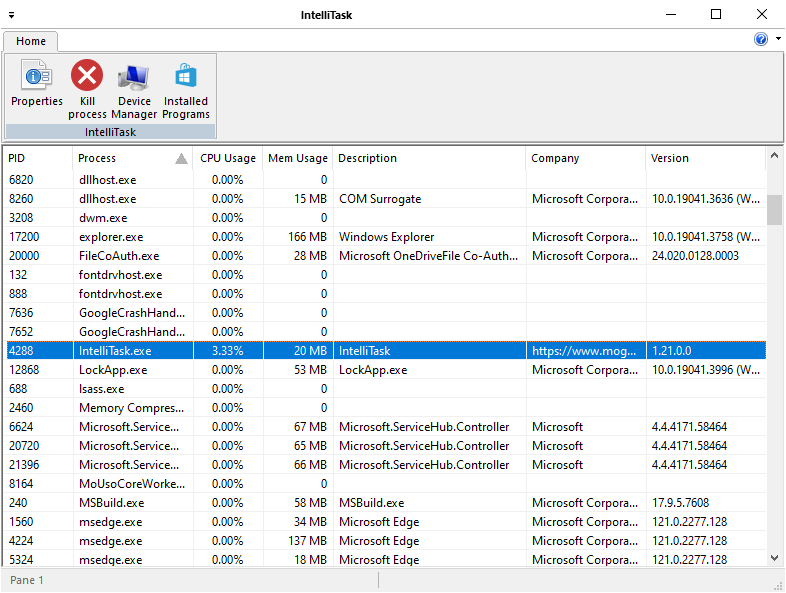Click the Process sort direction triangle
This screenshot has height=593, width=786.
pyautogui.click(x=181, y=159)
